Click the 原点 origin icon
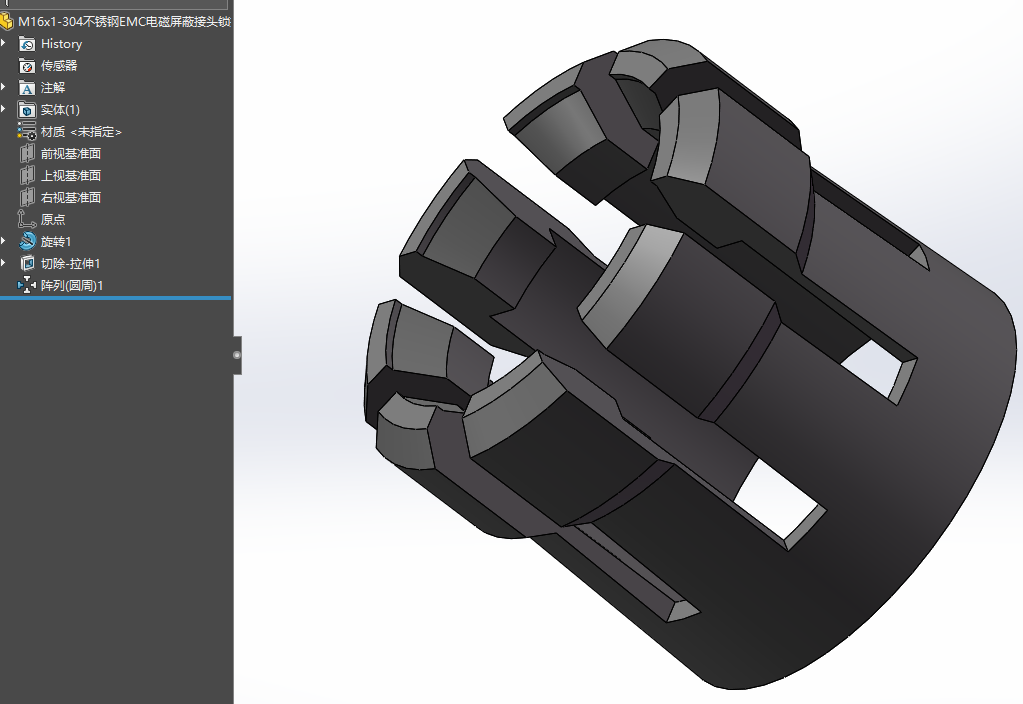 click(x=27, y=220)
